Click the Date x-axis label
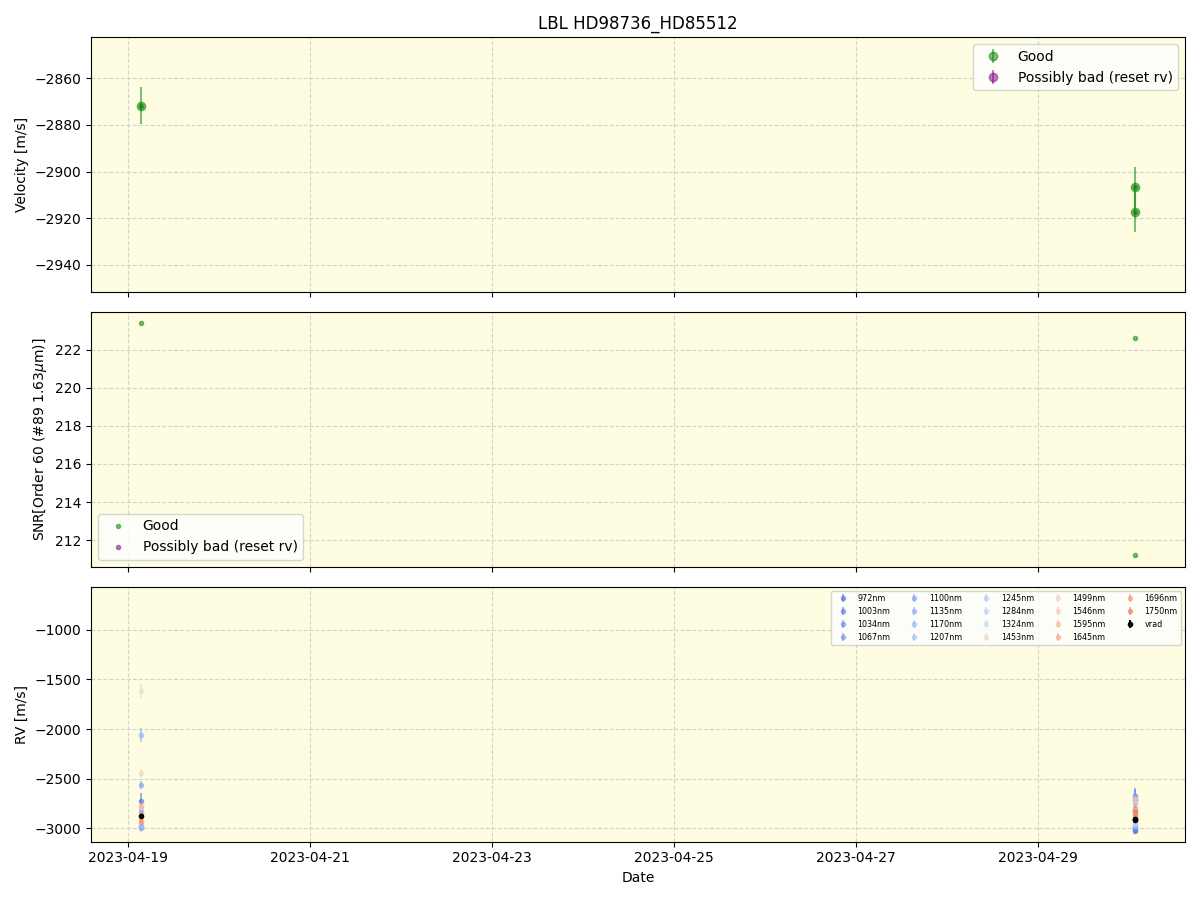 pos(638,878)
